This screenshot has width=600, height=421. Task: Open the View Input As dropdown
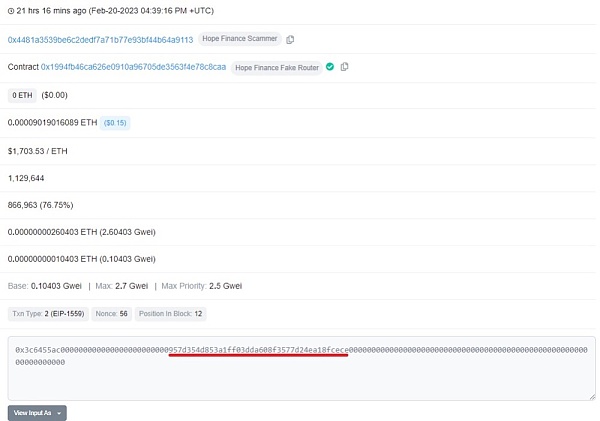tap(37, 412)
